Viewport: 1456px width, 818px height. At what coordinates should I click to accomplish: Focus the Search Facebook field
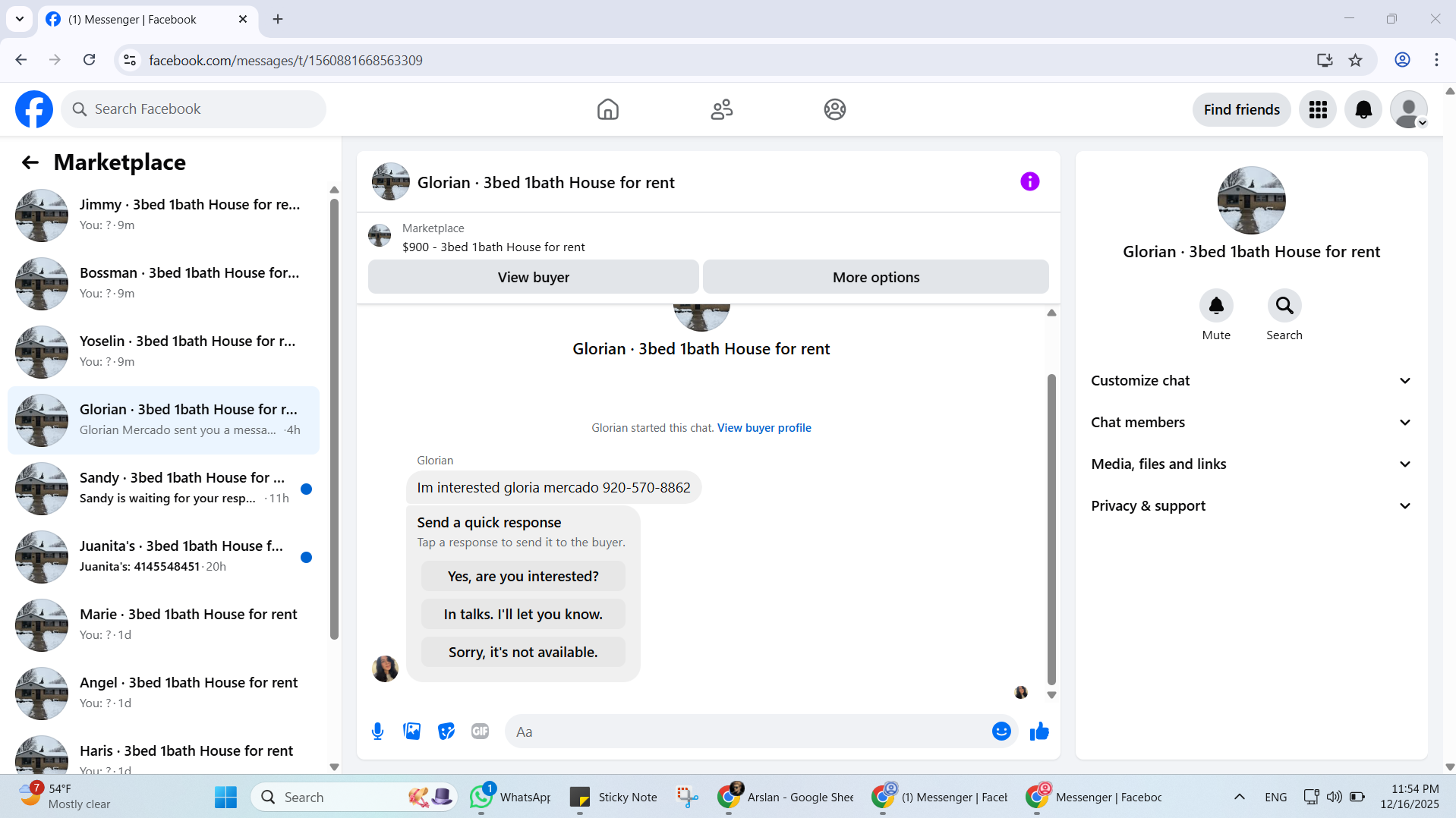[x=194, y=109]
